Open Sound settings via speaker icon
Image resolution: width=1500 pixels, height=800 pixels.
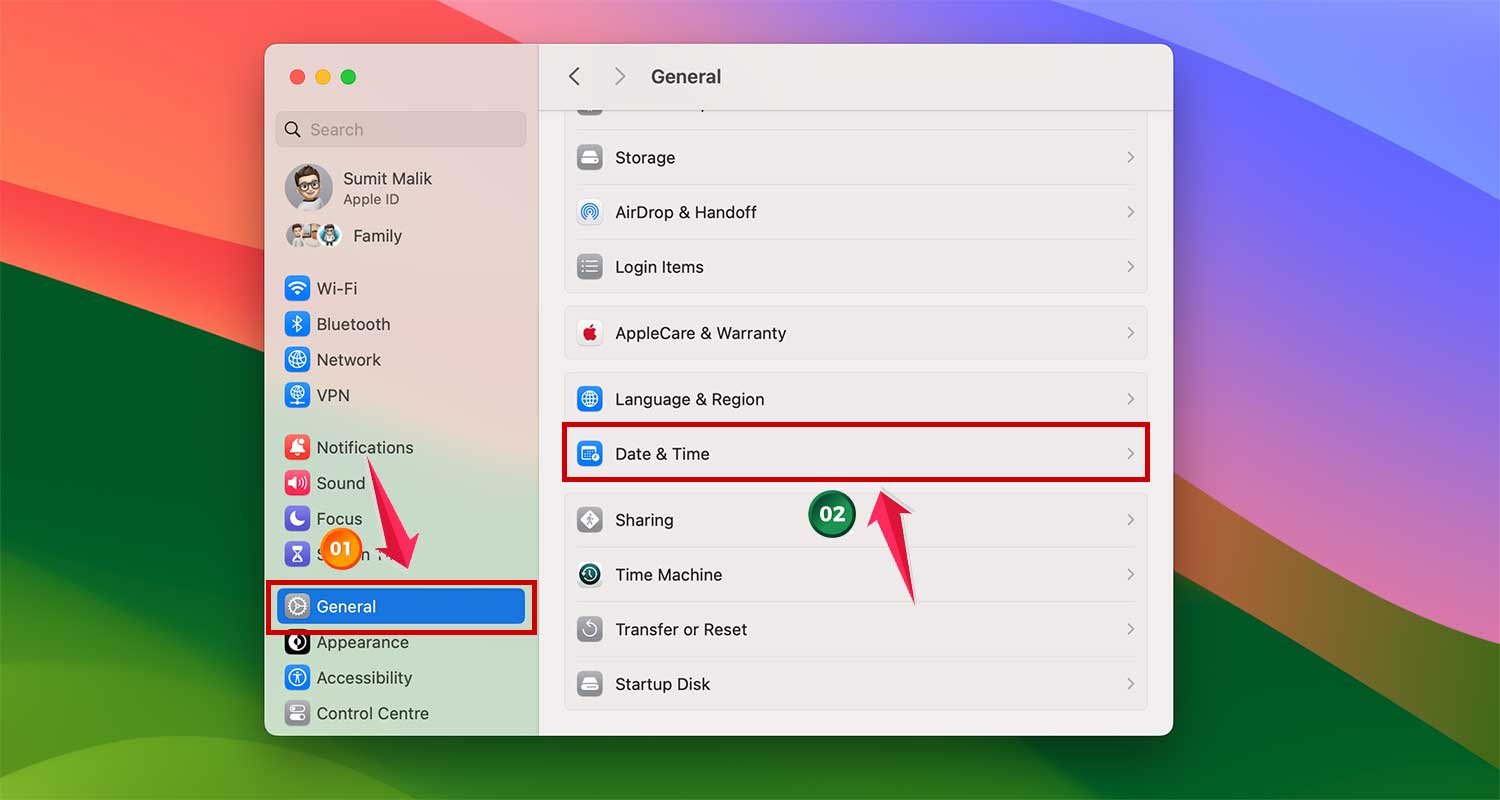pos(298,483)
